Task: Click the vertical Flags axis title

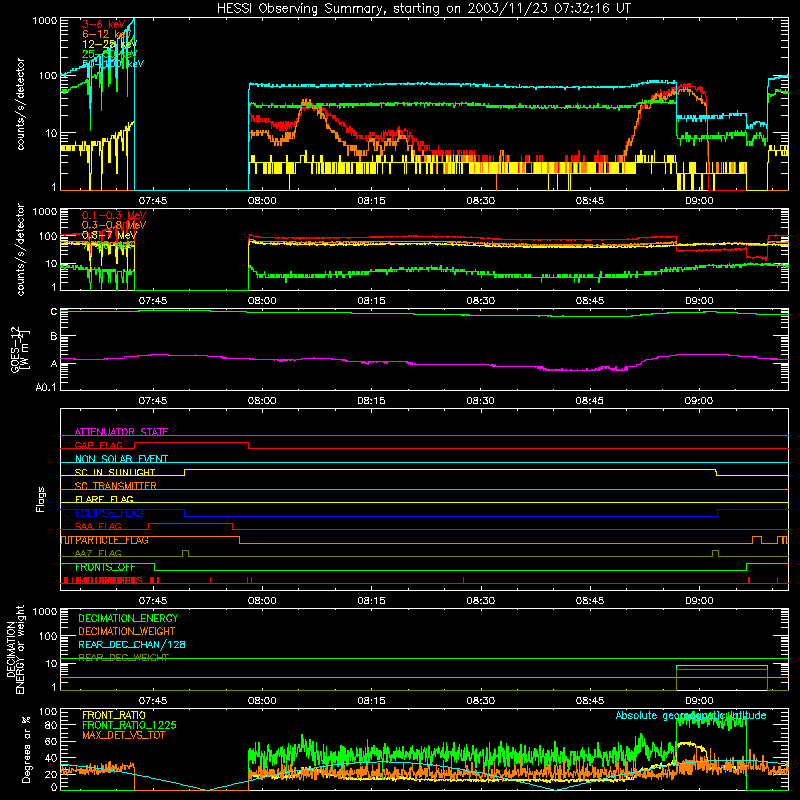Action: tap(40, 499)
